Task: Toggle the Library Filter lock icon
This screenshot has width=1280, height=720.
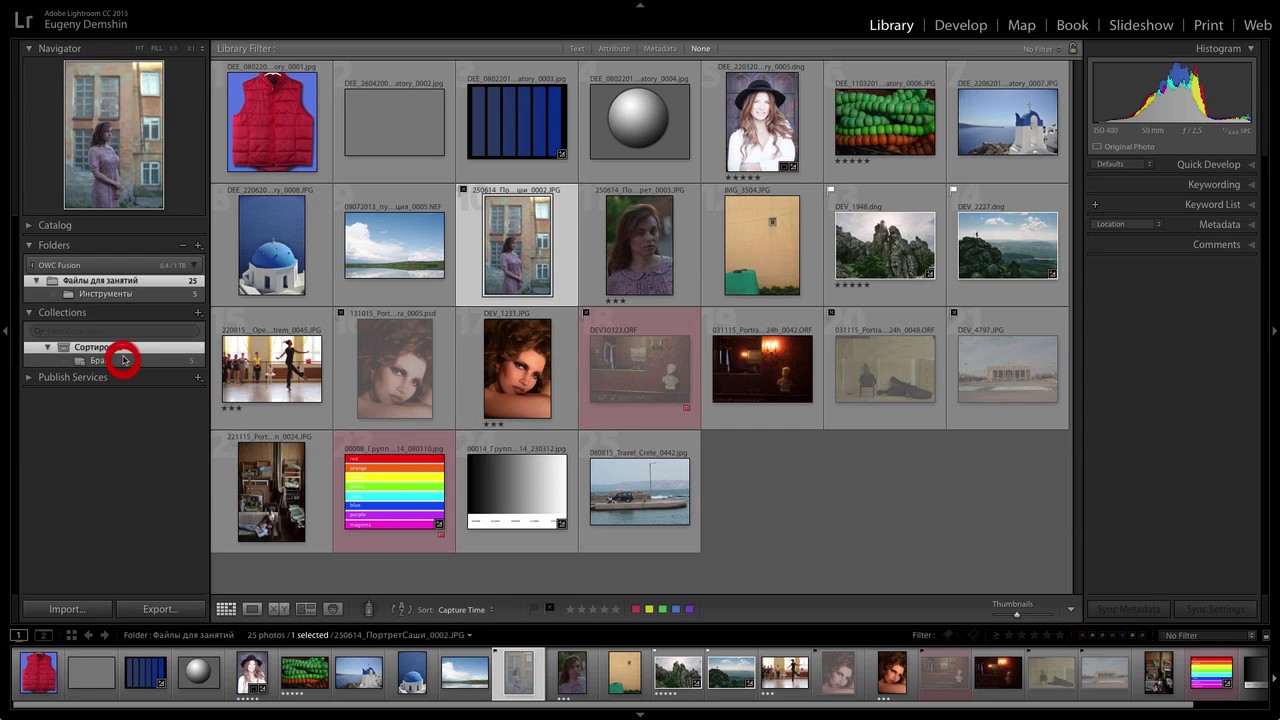Action: click(x=1073, y=49)
